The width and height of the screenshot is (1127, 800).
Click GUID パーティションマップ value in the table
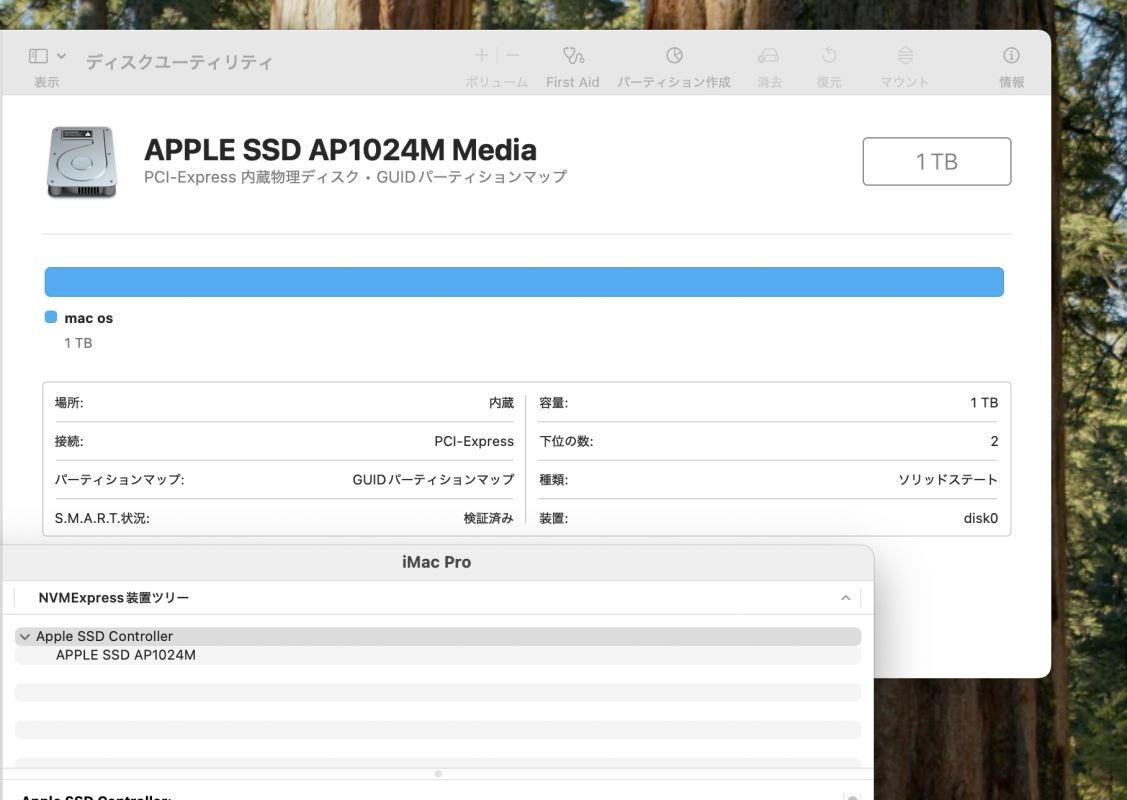(x=433, y=479)
